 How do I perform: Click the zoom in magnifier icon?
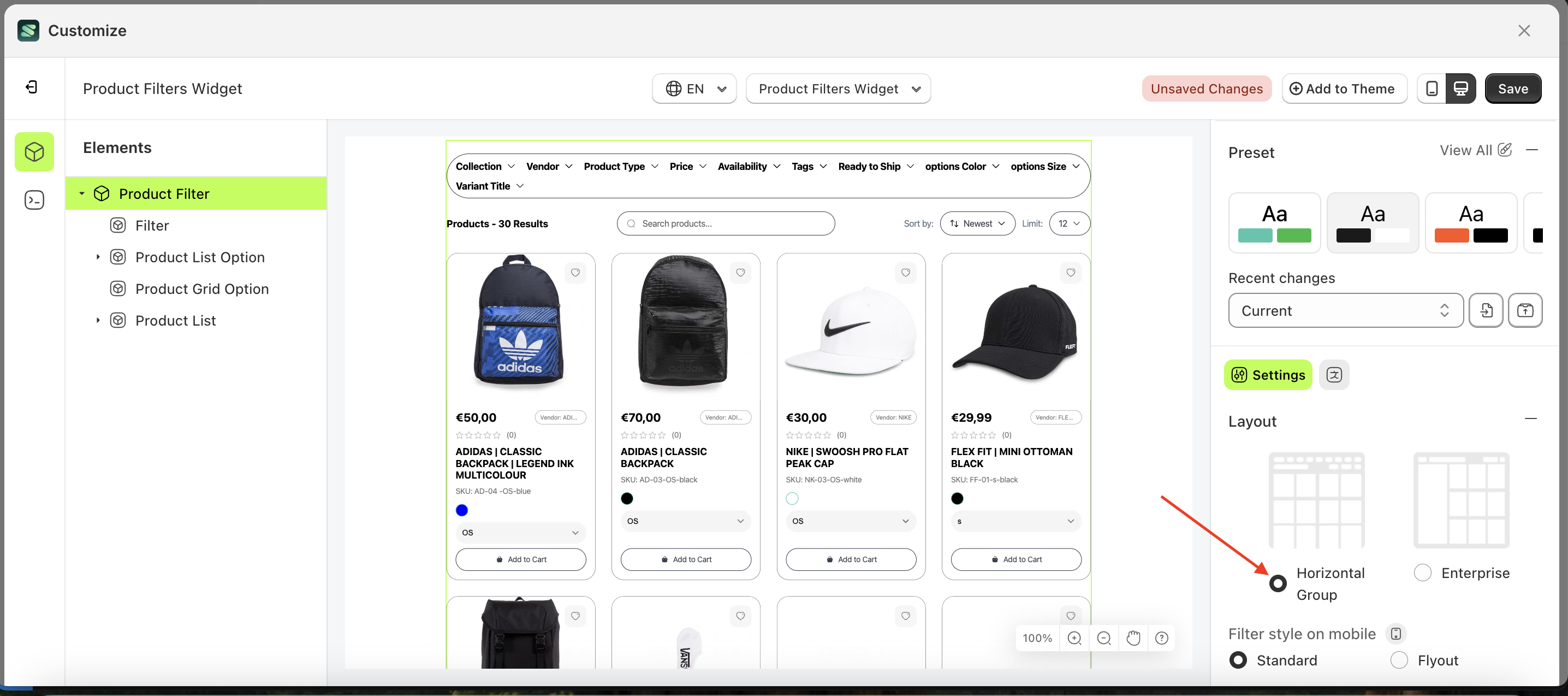point(1074,638)
